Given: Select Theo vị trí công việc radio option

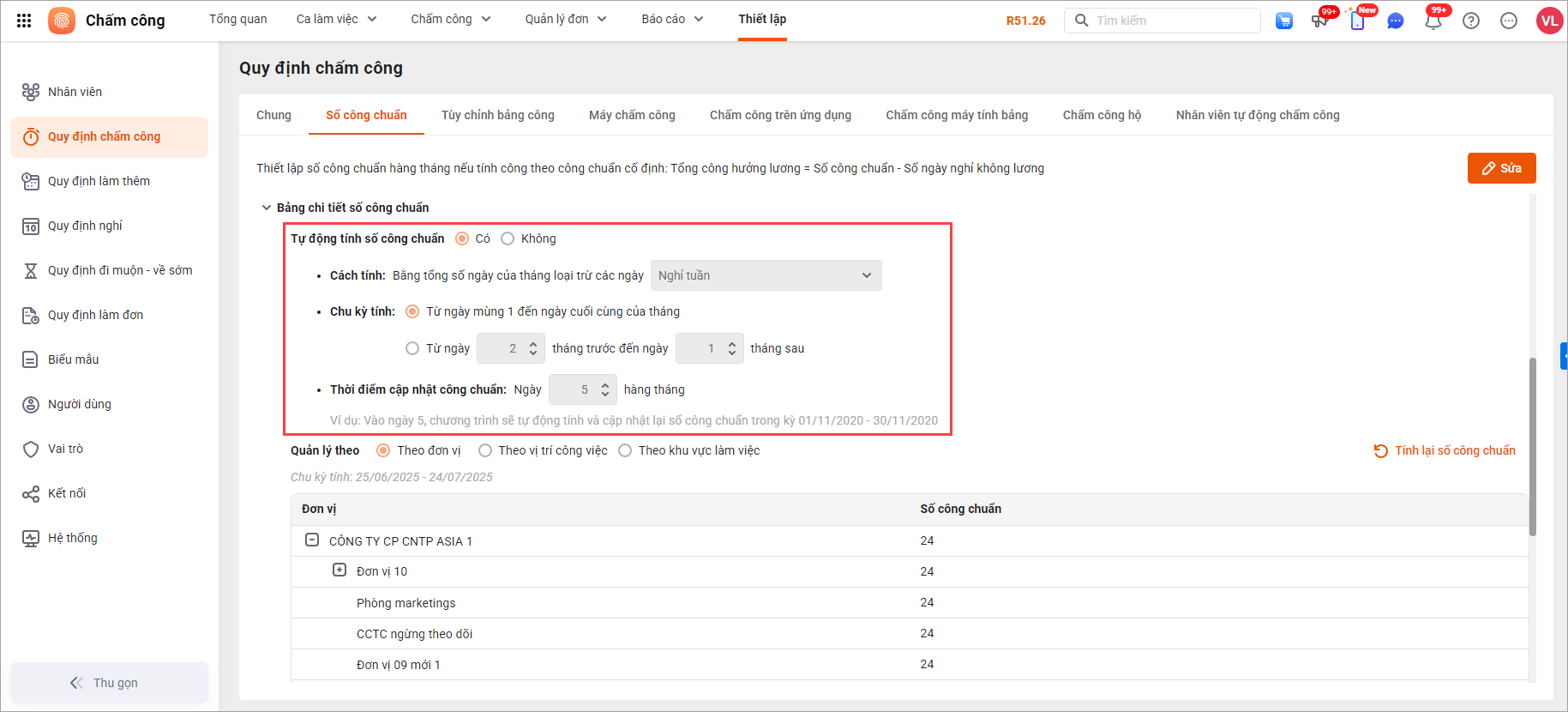Looking at the screenshot, I should click(485, 450).
